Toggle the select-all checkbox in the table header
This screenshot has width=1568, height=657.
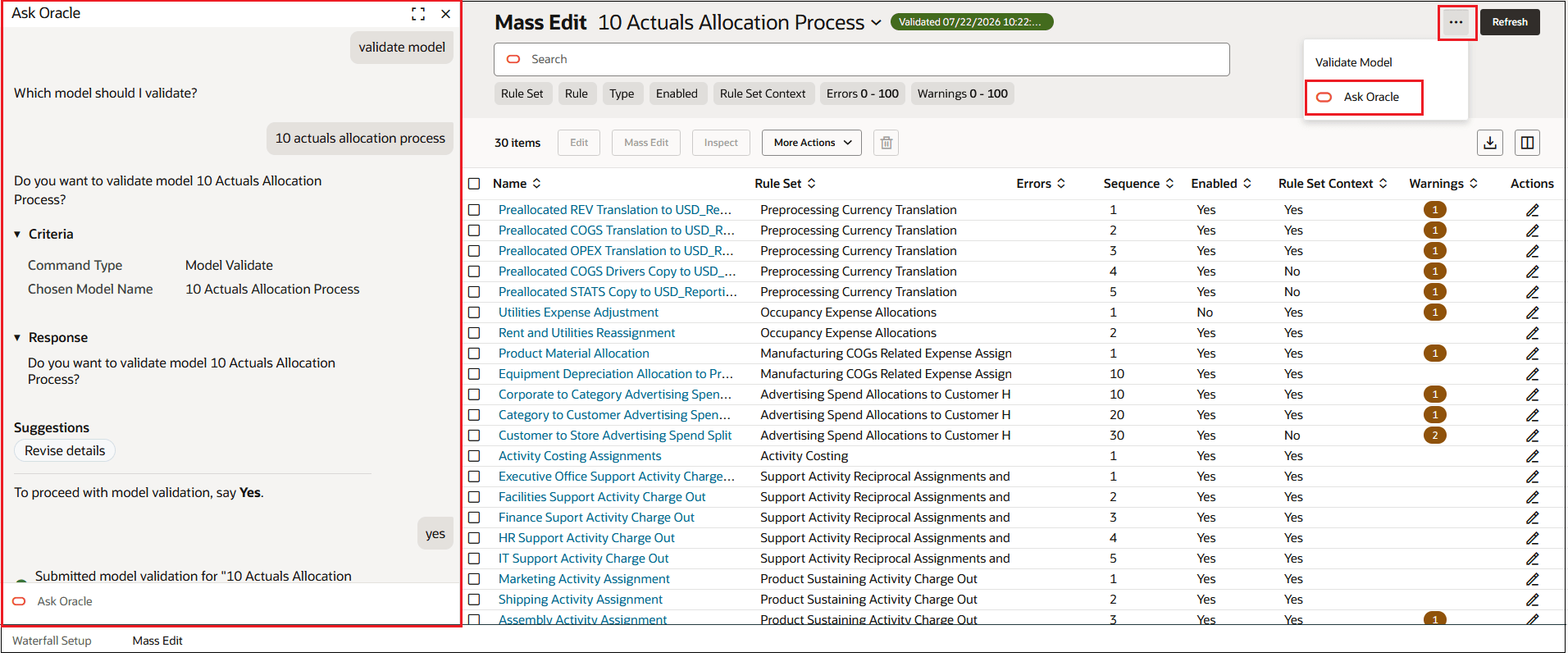coord(474,184)
